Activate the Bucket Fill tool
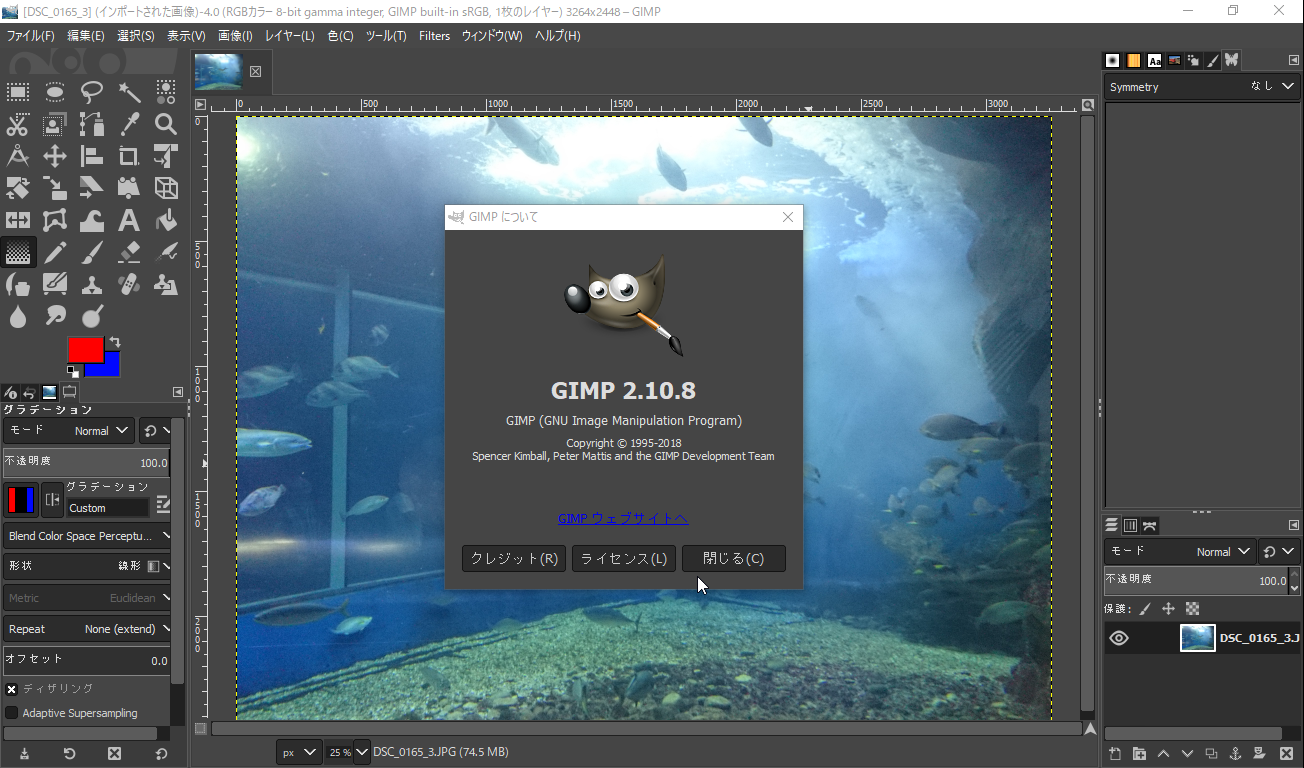Viewport: 1304px width, 768px height. click(x=166, y=220)
